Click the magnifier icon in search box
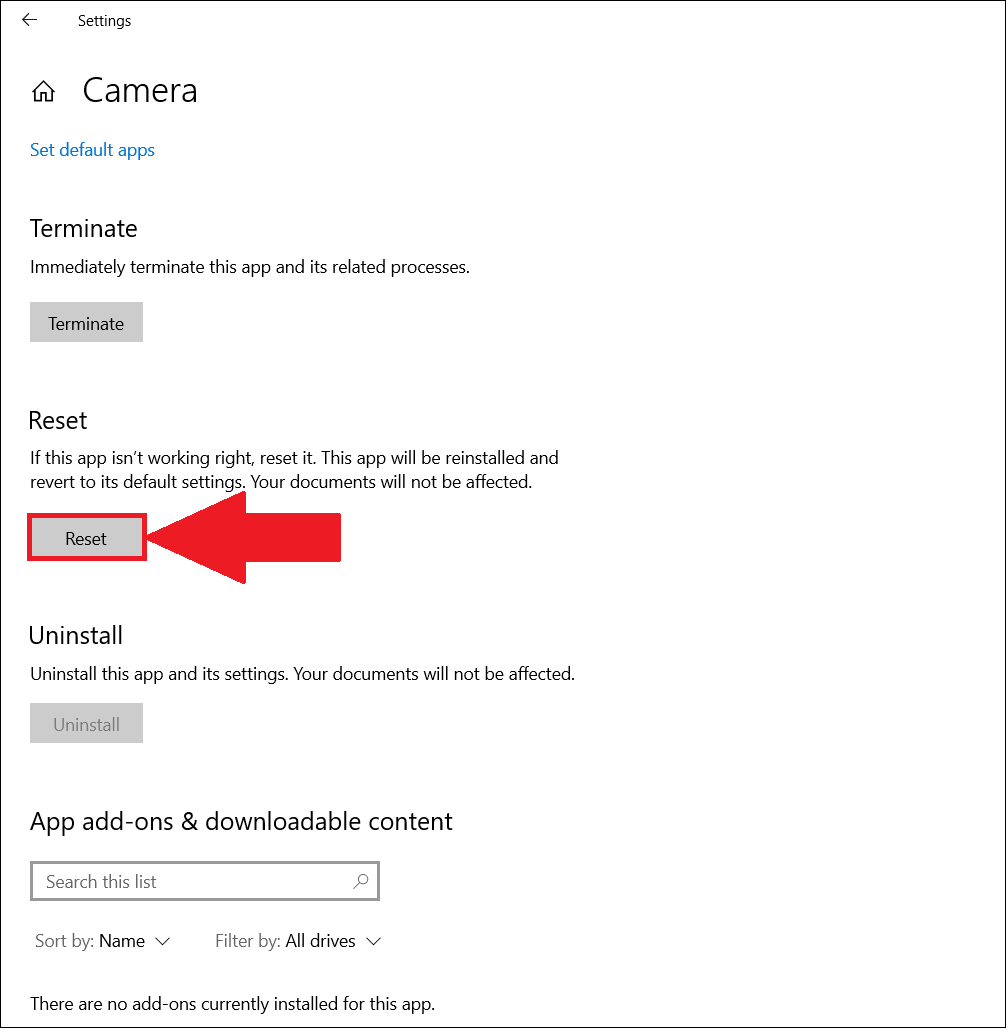1007x1029 pixels. tap(360, 881)
